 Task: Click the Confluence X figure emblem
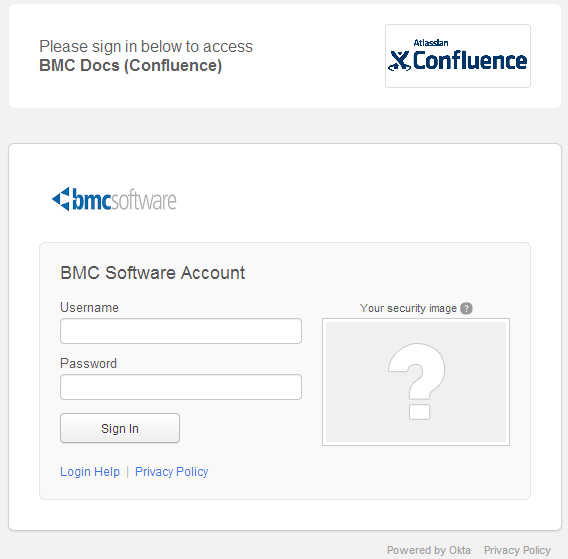pyautogui.click(x=399, y=61)
